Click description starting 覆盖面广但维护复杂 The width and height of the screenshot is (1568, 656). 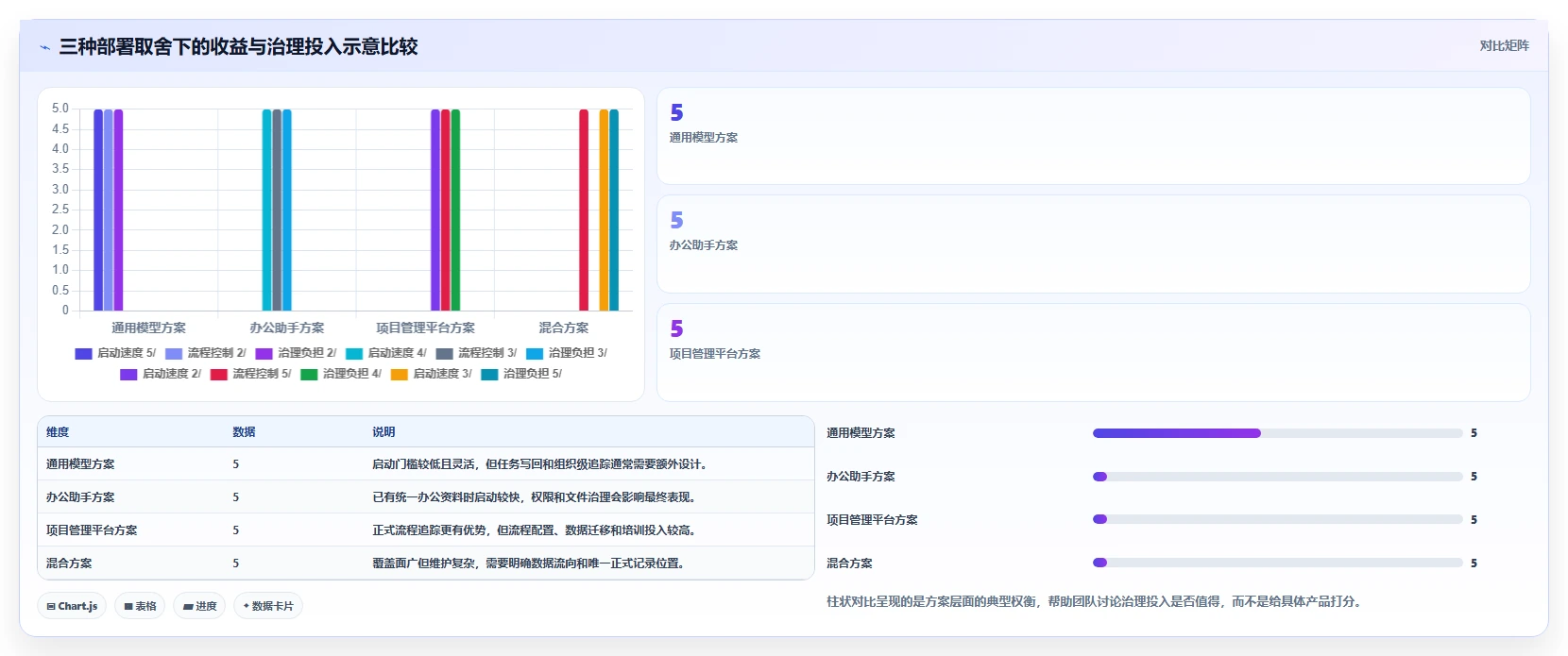pos(530,563)
